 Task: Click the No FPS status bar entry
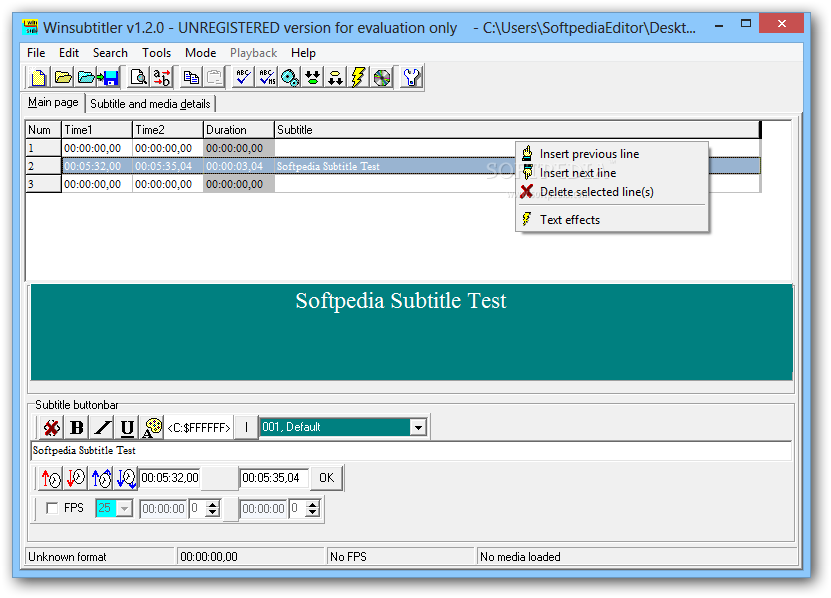click(x=400, y=557)
